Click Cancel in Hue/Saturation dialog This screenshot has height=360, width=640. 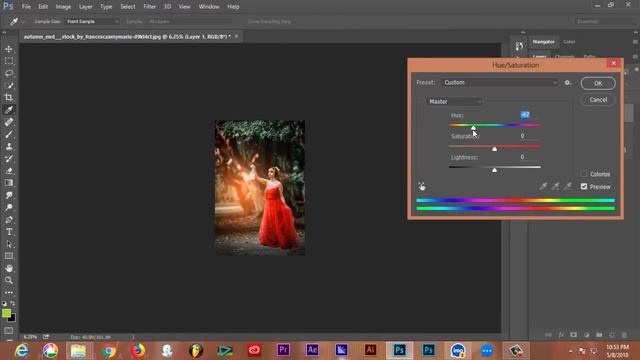coord(598,100)
